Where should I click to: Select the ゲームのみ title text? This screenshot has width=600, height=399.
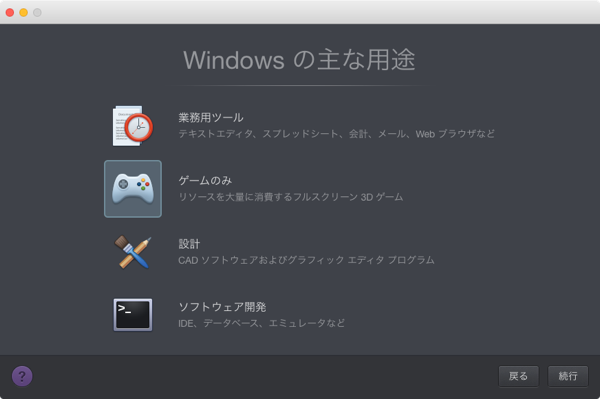tap(205, 181)
